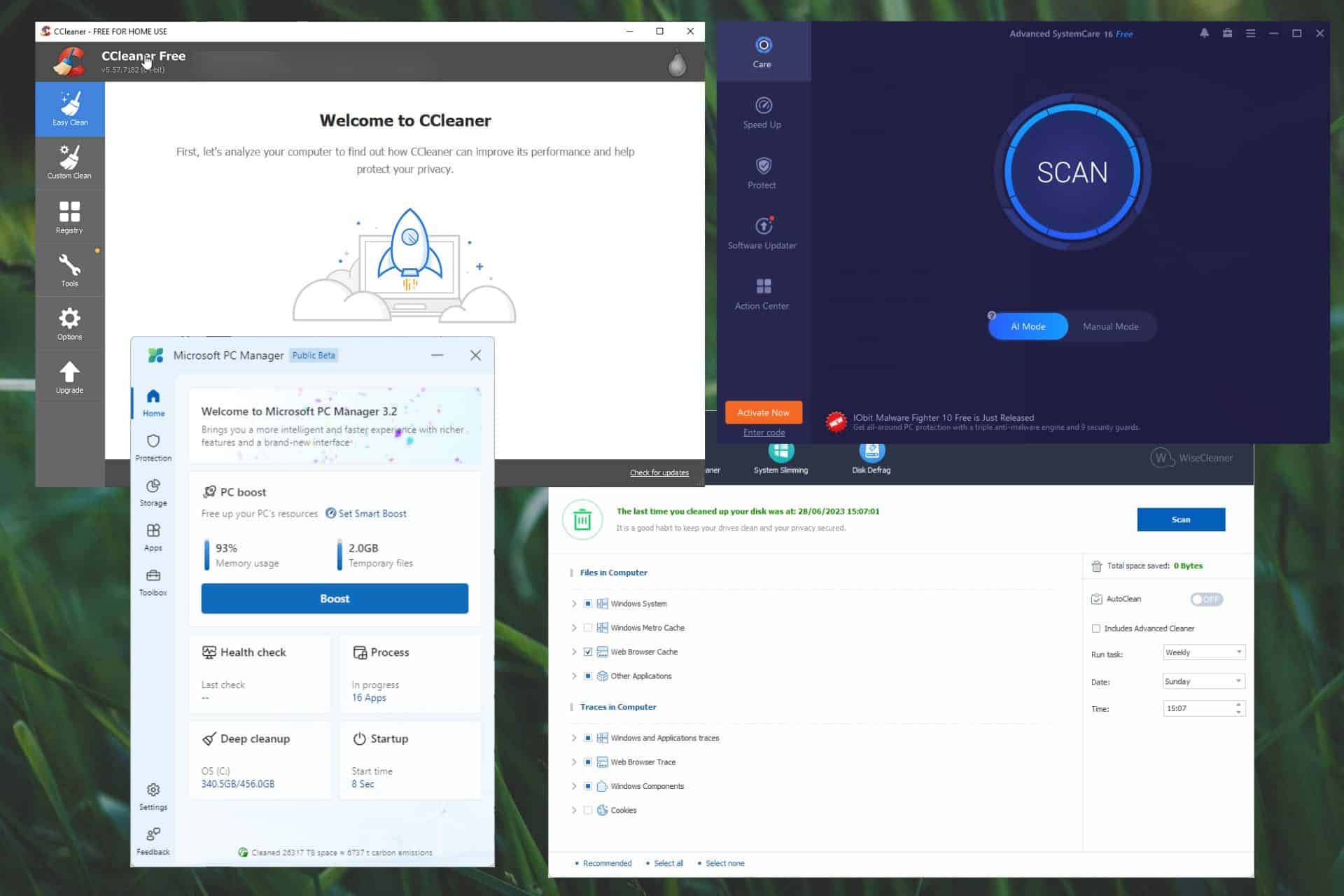Image resolution: width=1344 pixels, height=896 pixels.
Task: Click the Activate Now button
Action: [763, 412]
